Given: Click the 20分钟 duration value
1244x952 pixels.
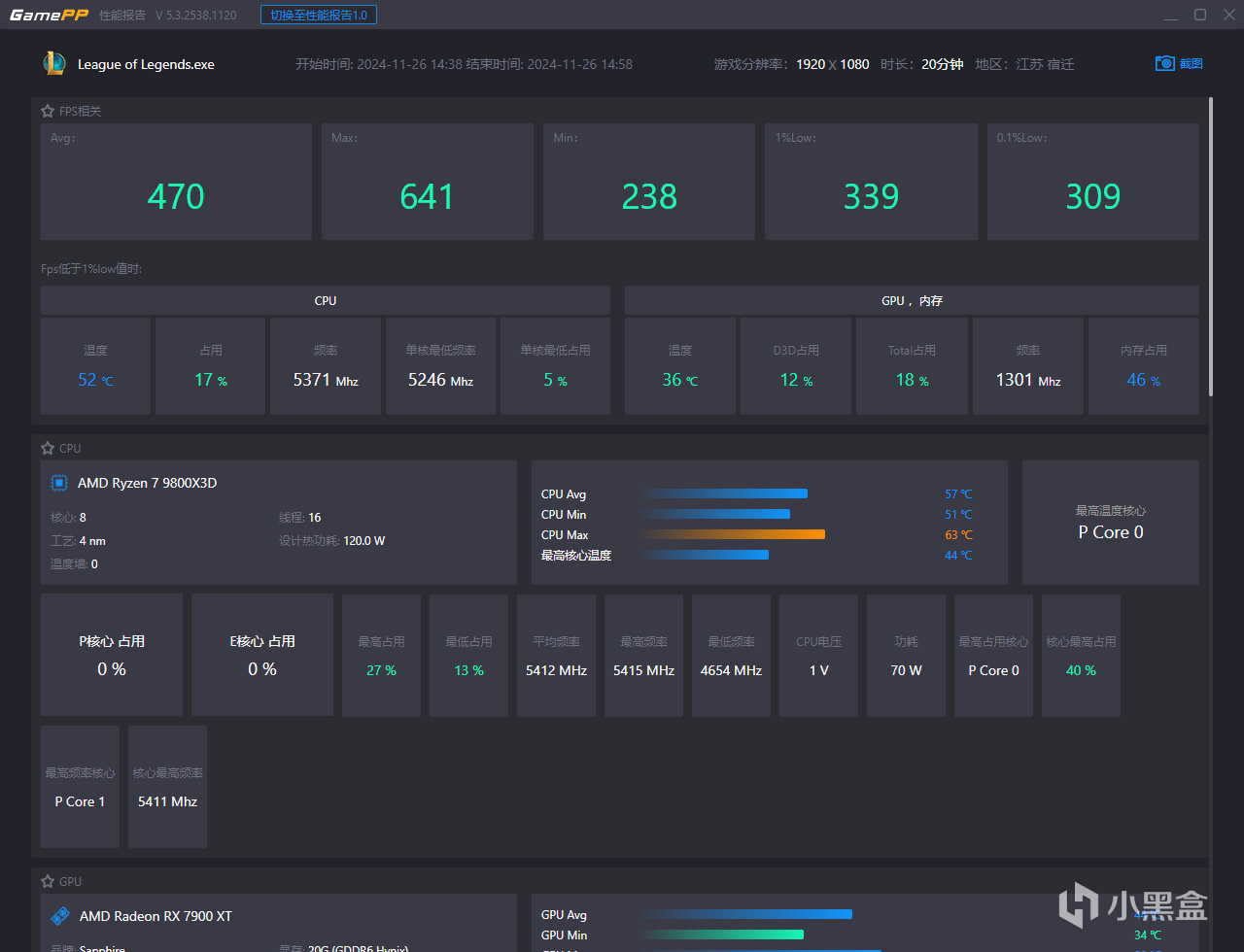Looking at the screenshot, I should coord(943,64).
